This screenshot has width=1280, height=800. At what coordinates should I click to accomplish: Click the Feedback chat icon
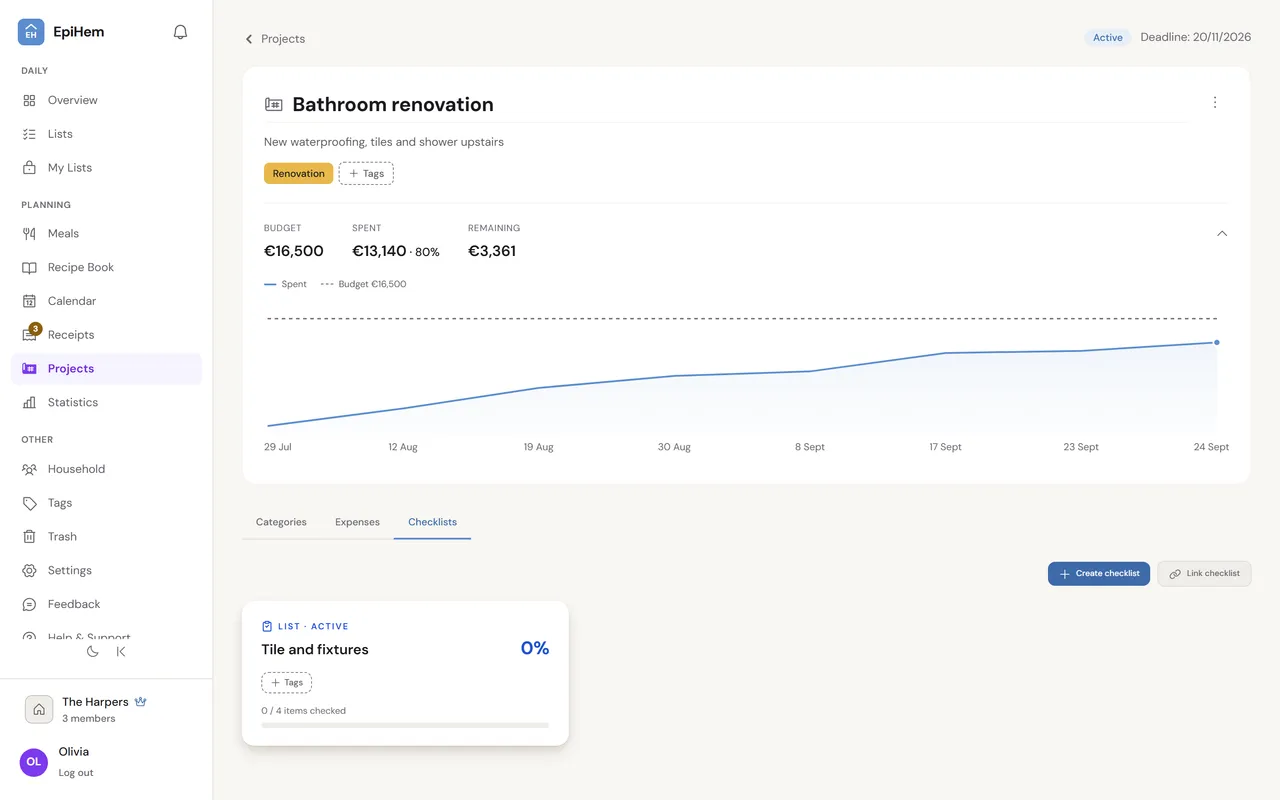click(29, 604)
